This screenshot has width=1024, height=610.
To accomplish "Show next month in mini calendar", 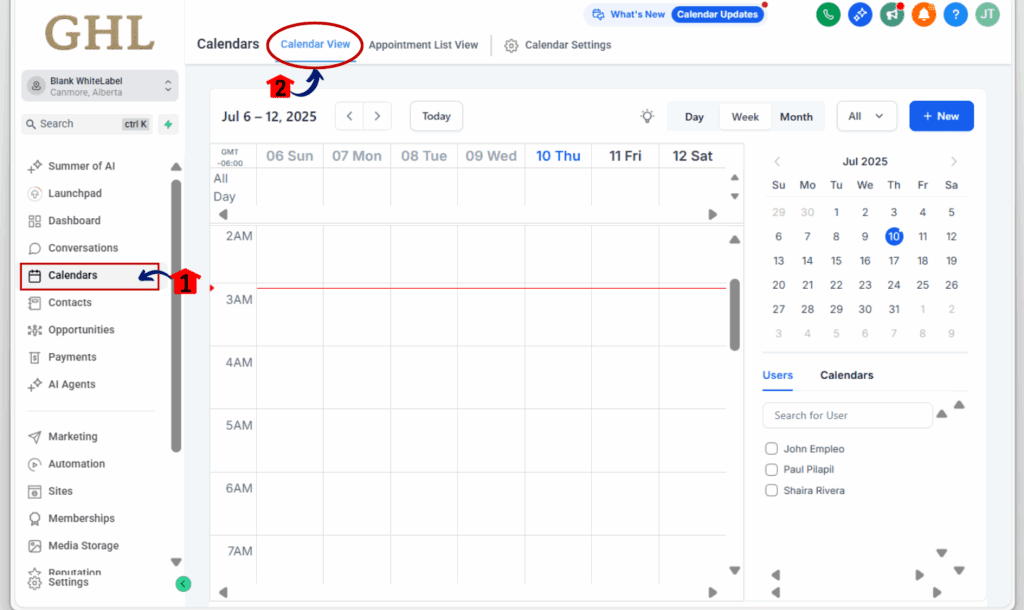I will (x=953, y=161).
